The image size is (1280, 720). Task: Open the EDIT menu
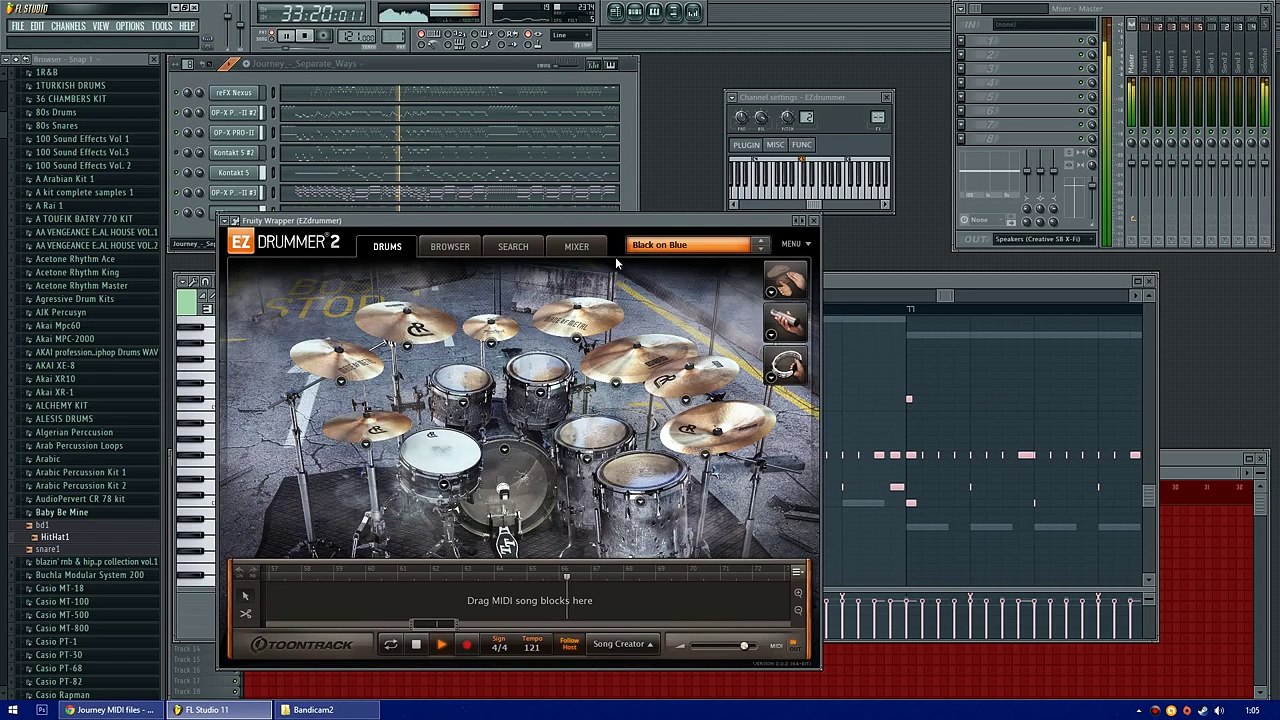pyautogui.click(x=37, y=26)
